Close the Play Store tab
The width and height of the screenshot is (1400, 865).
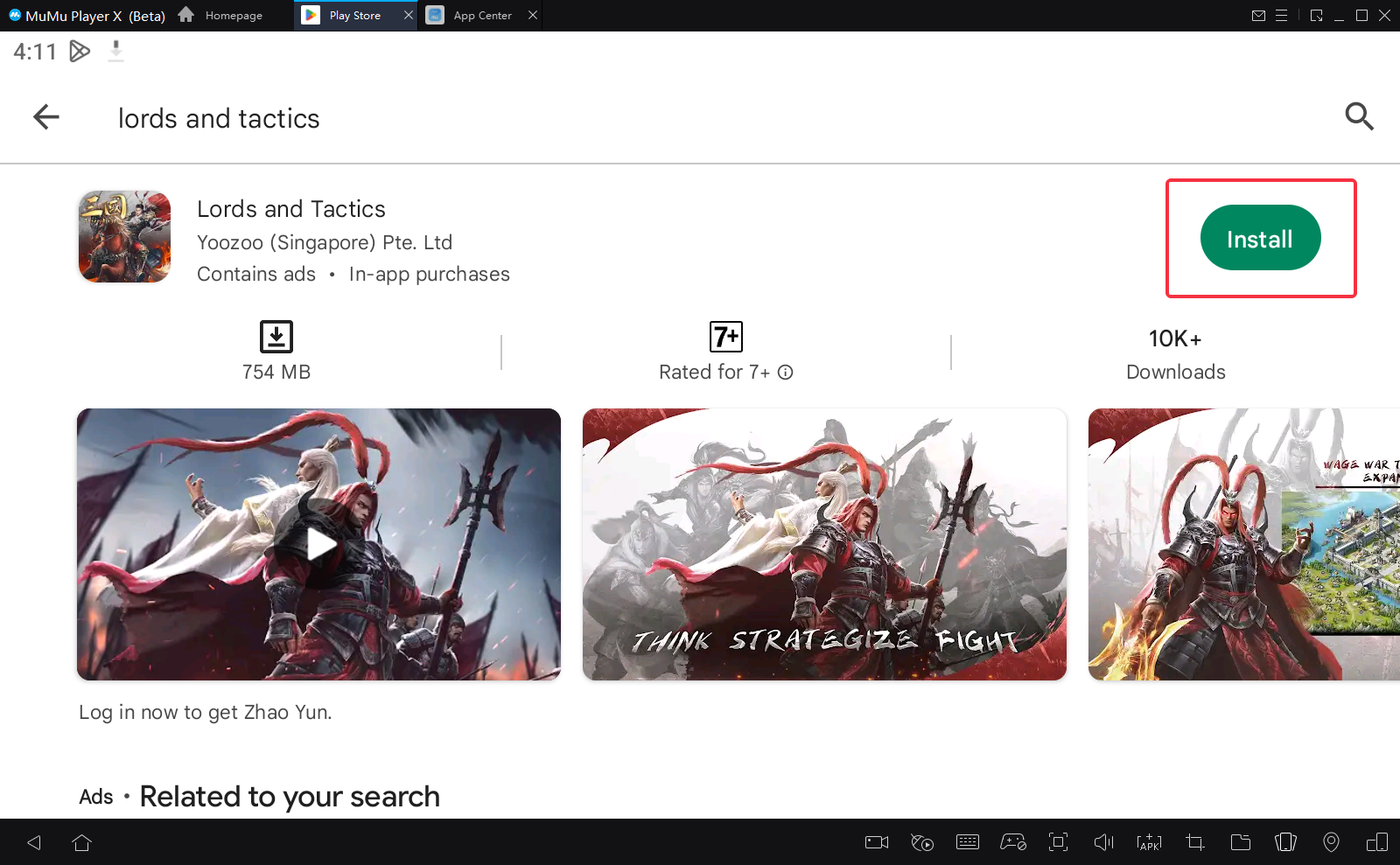(409, 15)
